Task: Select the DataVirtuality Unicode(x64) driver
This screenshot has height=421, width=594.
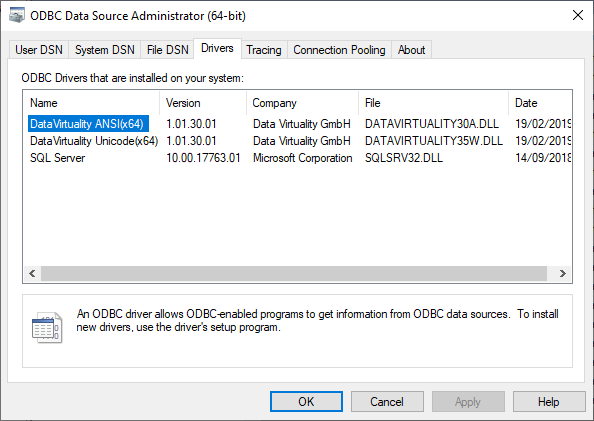Action: [x=94, y=141]
